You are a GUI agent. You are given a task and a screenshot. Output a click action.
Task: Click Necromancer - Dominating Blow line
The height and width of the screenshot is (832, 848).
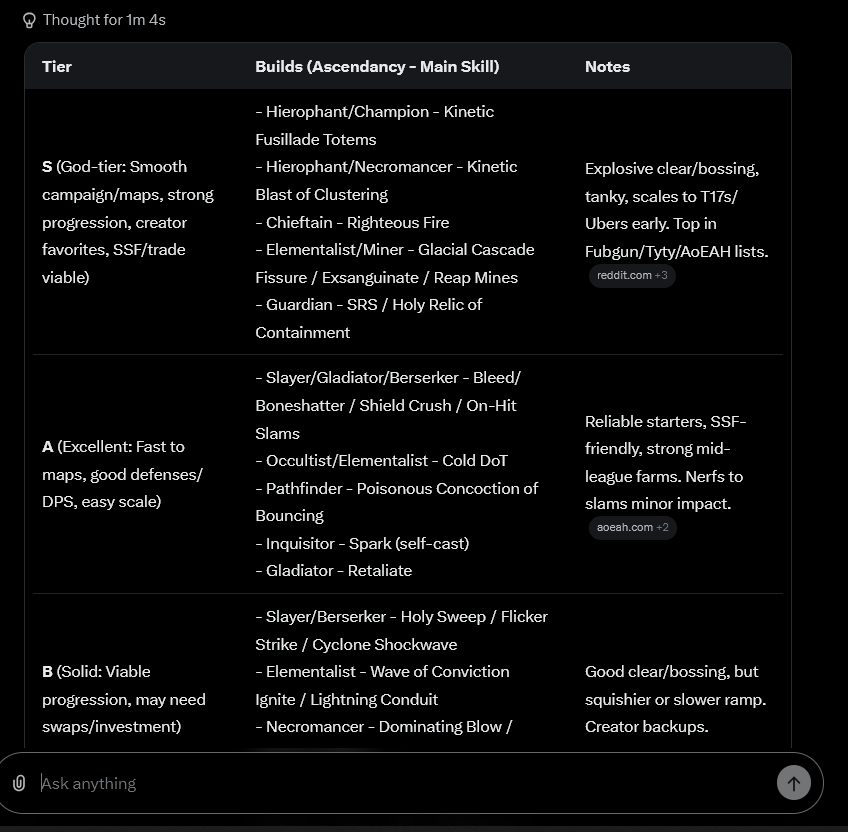click(x=383, y=727)
